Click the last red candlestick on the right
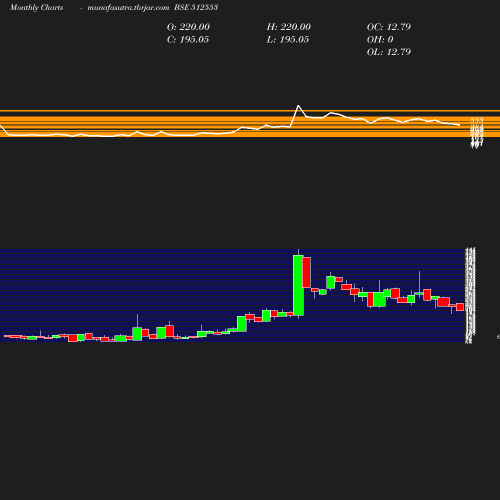This screenshot has width=500, height=500. click(x=460, y=307)
